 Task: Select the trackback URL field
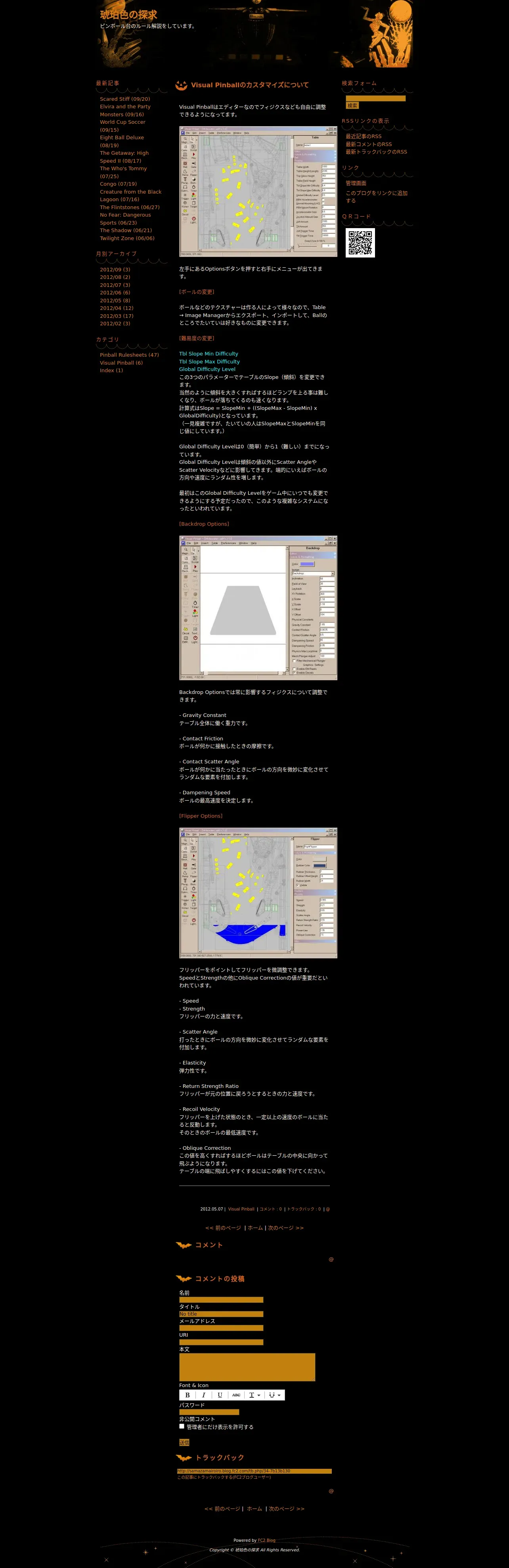(254, 1471)
